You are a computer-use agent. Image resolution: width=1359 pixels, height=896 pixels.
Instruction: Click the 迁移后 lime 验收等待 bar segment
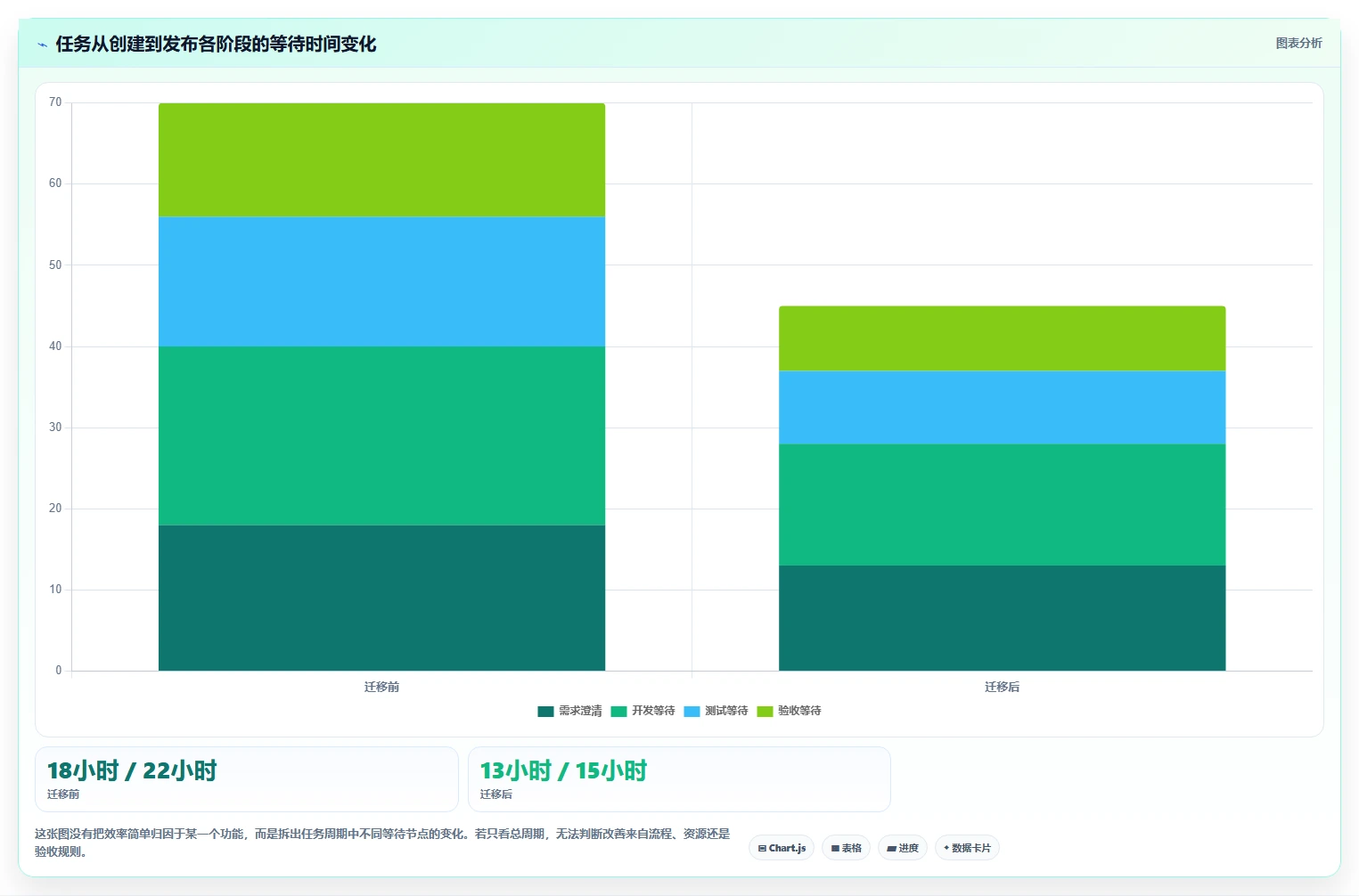click(1002, 338)
